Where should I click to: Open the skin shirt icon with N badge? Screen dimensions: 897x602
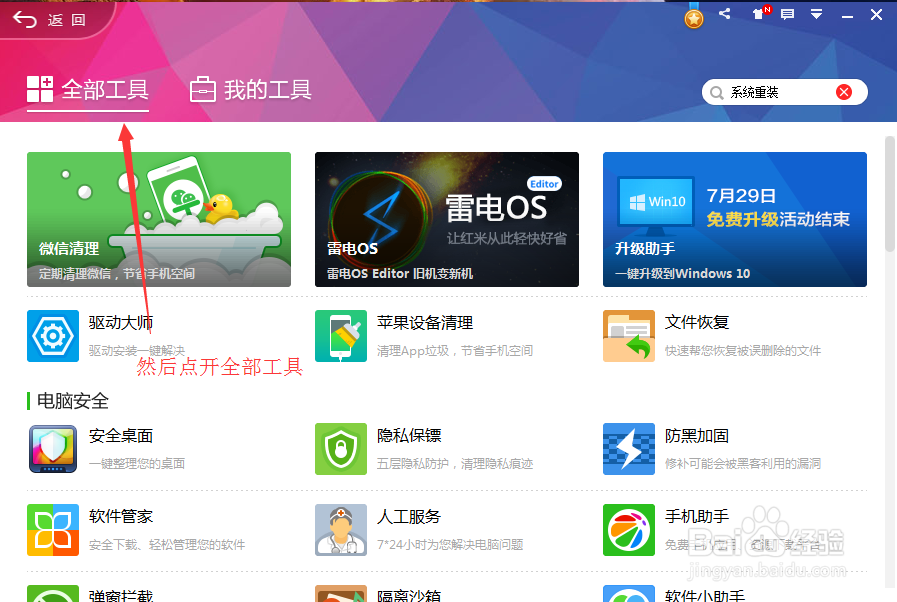(x=760, y=14)
